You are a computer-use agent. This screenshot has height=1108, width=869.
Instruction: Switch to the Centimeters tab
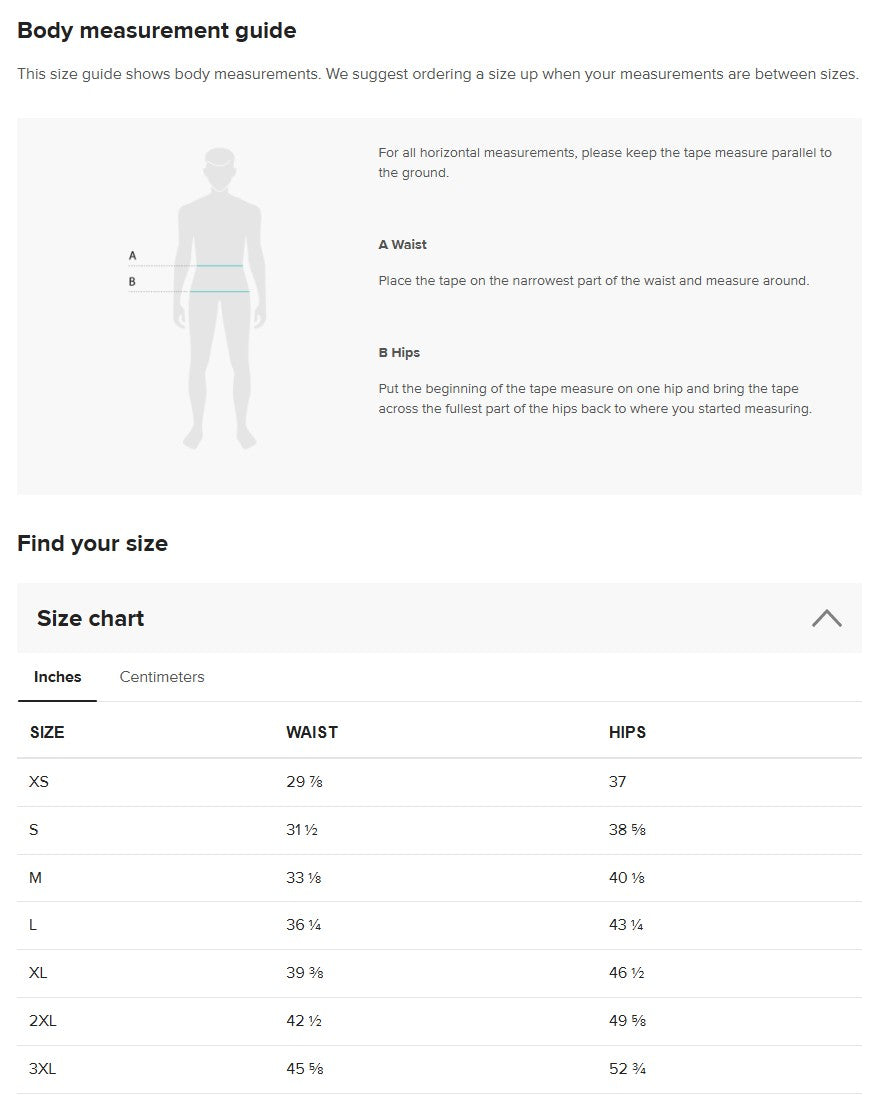(x=162, y=677)
